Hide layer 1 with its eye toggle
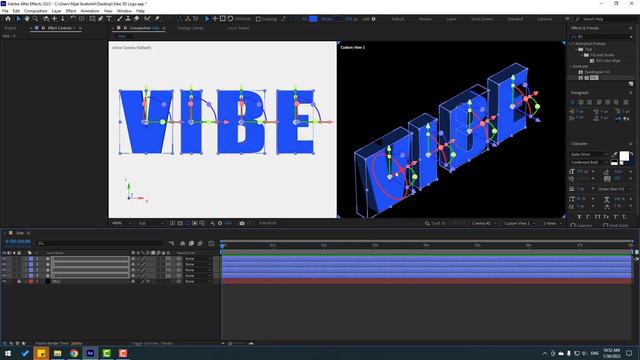The image size is (640, 360). (4, 258)
